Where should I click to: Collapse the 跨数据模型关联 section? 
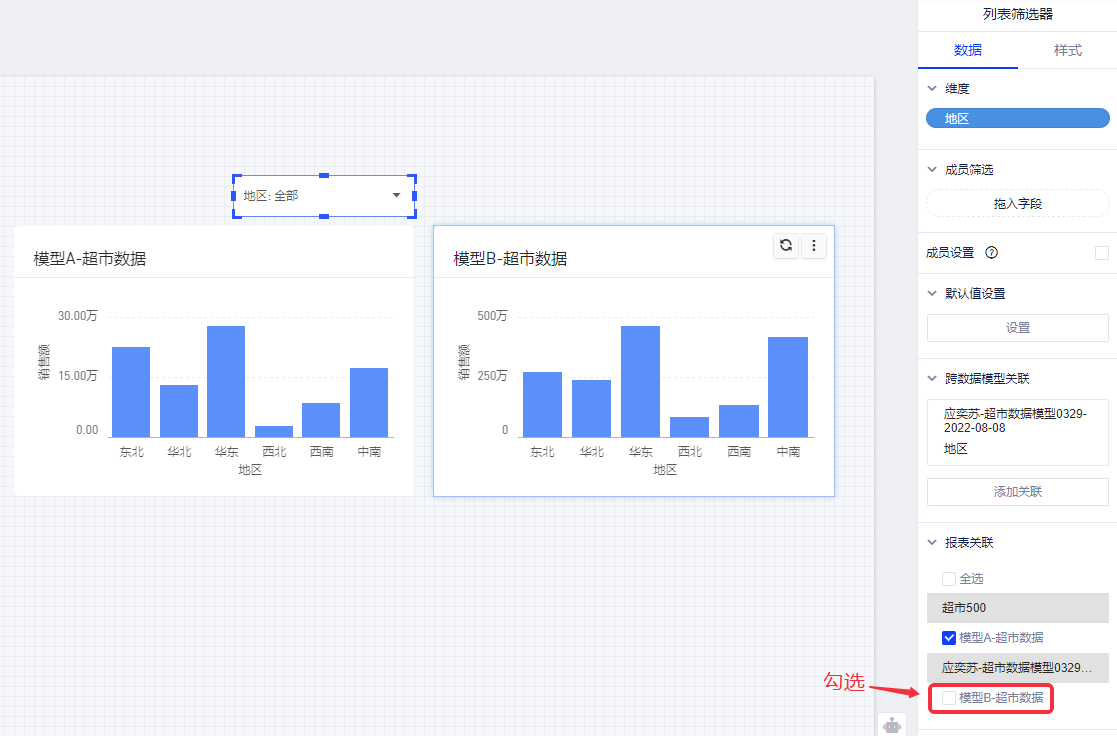(x=932, y=378)
